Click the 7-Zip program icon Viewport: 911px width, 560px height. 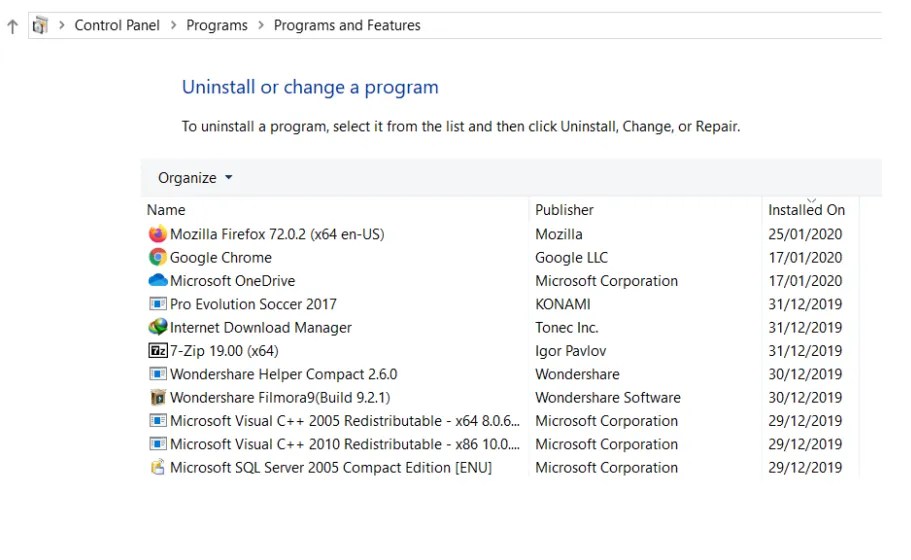157,351
